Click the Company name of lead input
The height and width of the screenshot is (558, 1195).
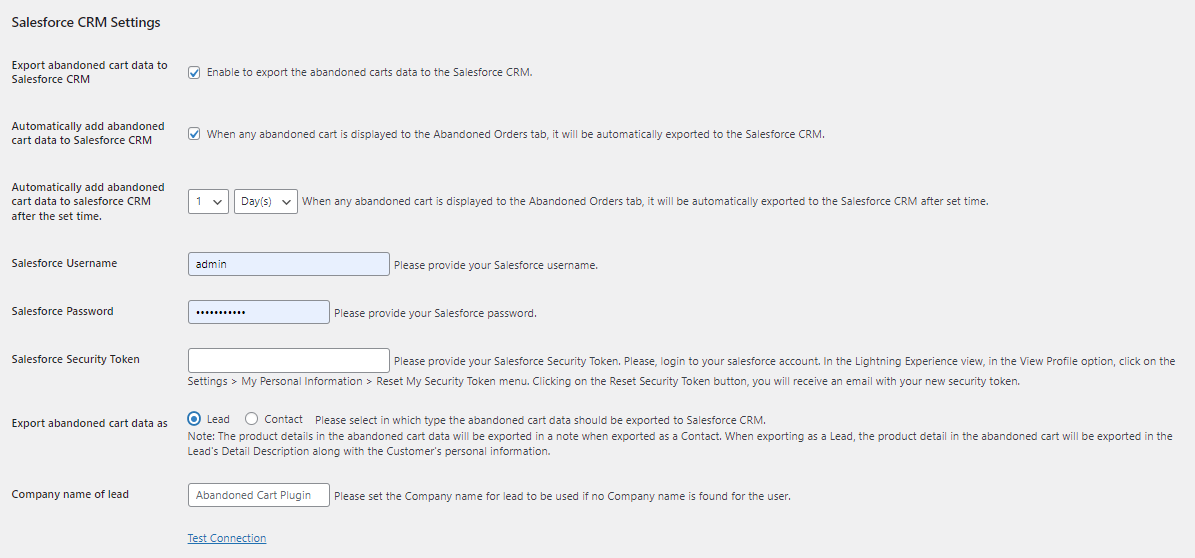click(x=258, y=495)
